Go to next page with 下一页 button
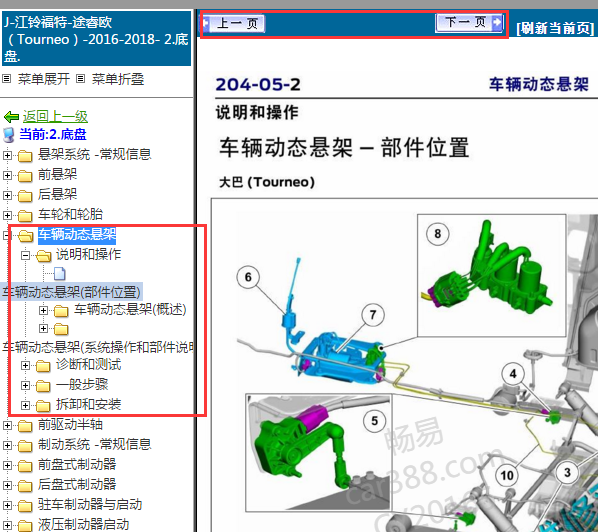This screenshot has height=532, width=598. coord(469,23)
